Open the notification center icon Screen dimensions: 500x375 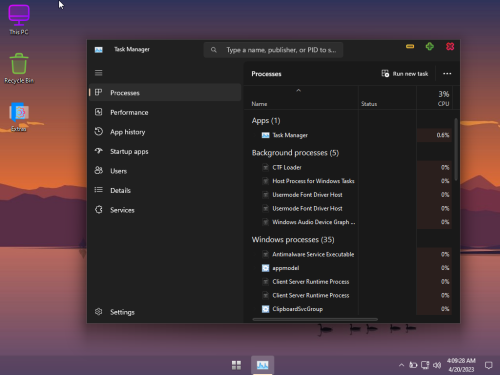[x=488, y=365]
